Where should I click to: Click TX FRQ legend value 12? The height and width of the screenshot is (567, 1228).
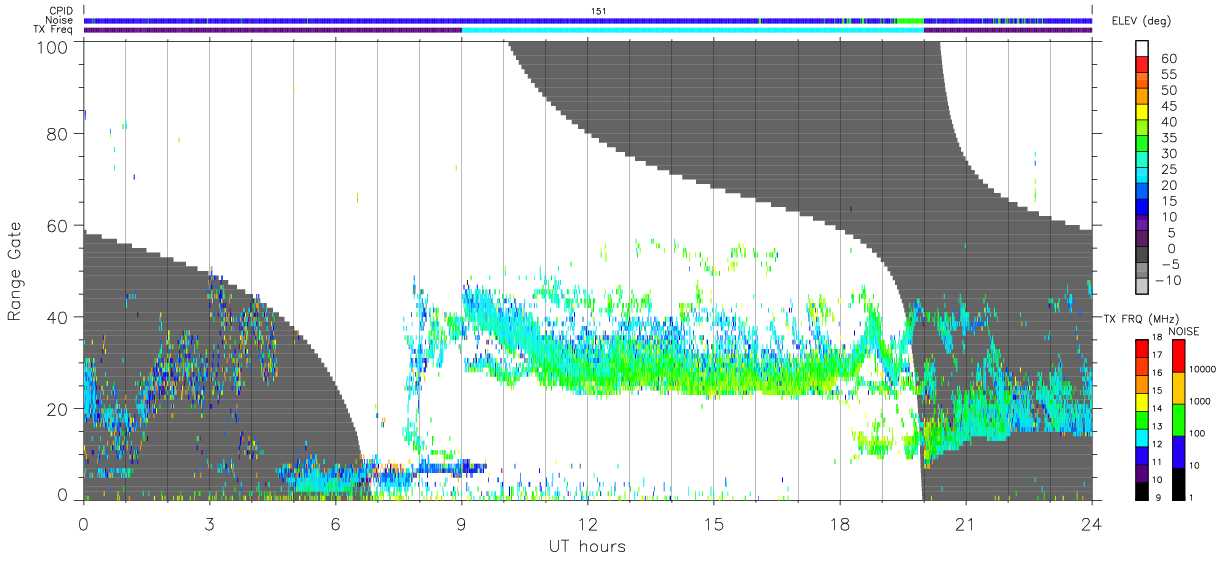point(1156,443)
